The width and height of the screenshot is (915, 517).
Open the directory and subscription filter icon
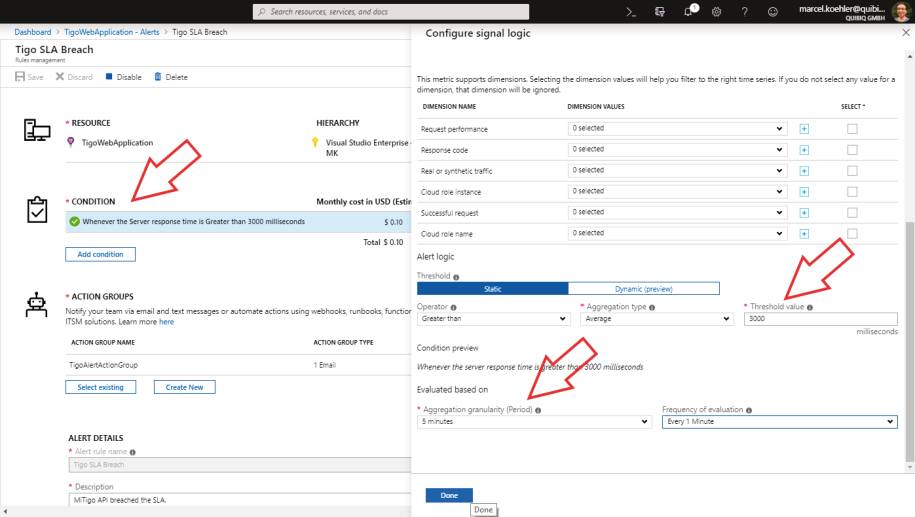[x=659, y=12]
